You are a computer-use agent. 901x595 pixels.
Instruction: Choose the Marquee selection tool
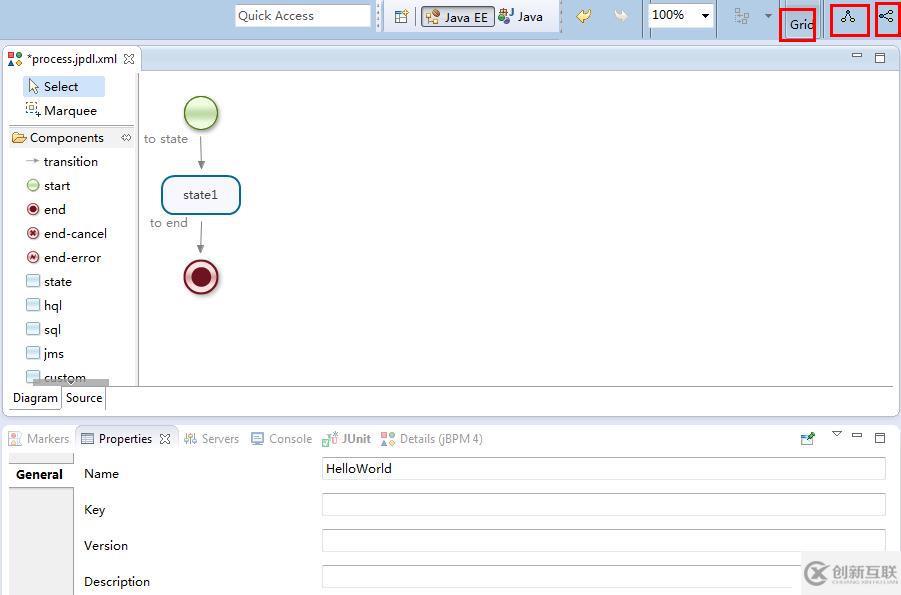pos(61,110)
